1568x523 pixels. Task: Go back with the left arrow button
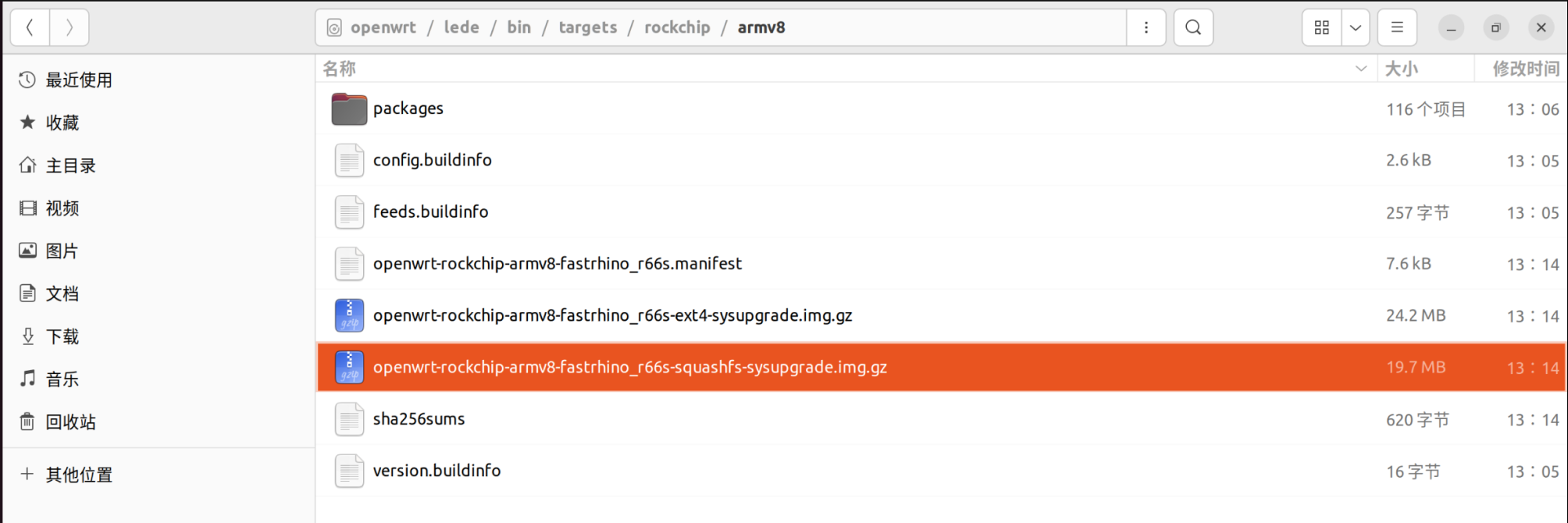(30, 28)
